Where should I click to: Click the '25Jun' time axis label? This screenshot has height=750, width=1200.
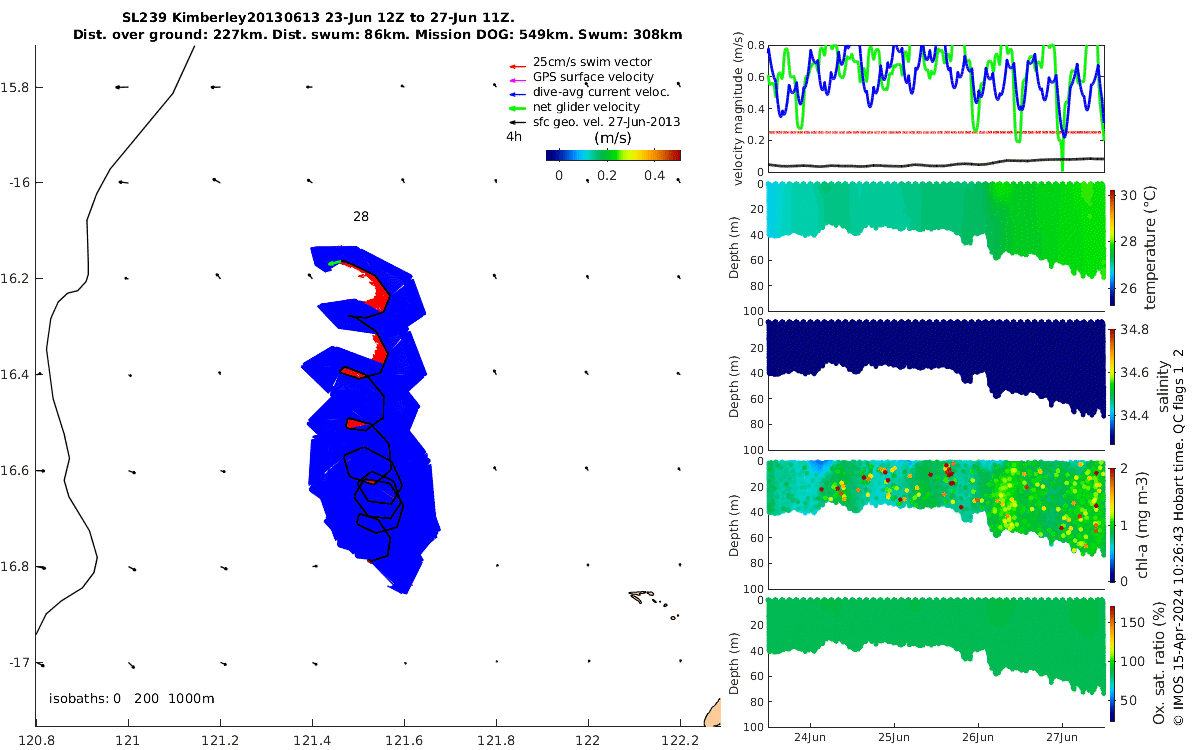click(894, 737)
